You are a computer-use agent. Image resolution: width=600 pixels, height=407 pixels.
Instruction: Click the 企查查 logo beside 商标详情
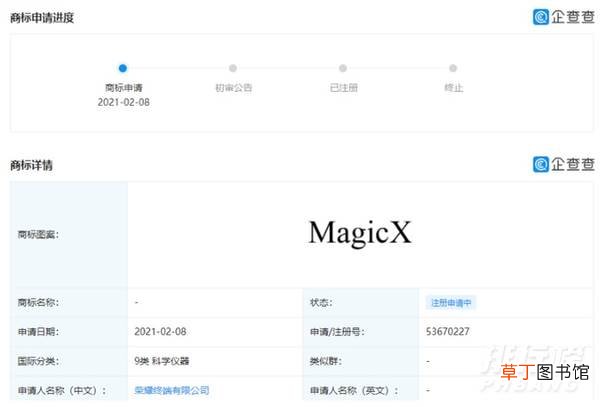pyautogui.click(x=564, y=164)
